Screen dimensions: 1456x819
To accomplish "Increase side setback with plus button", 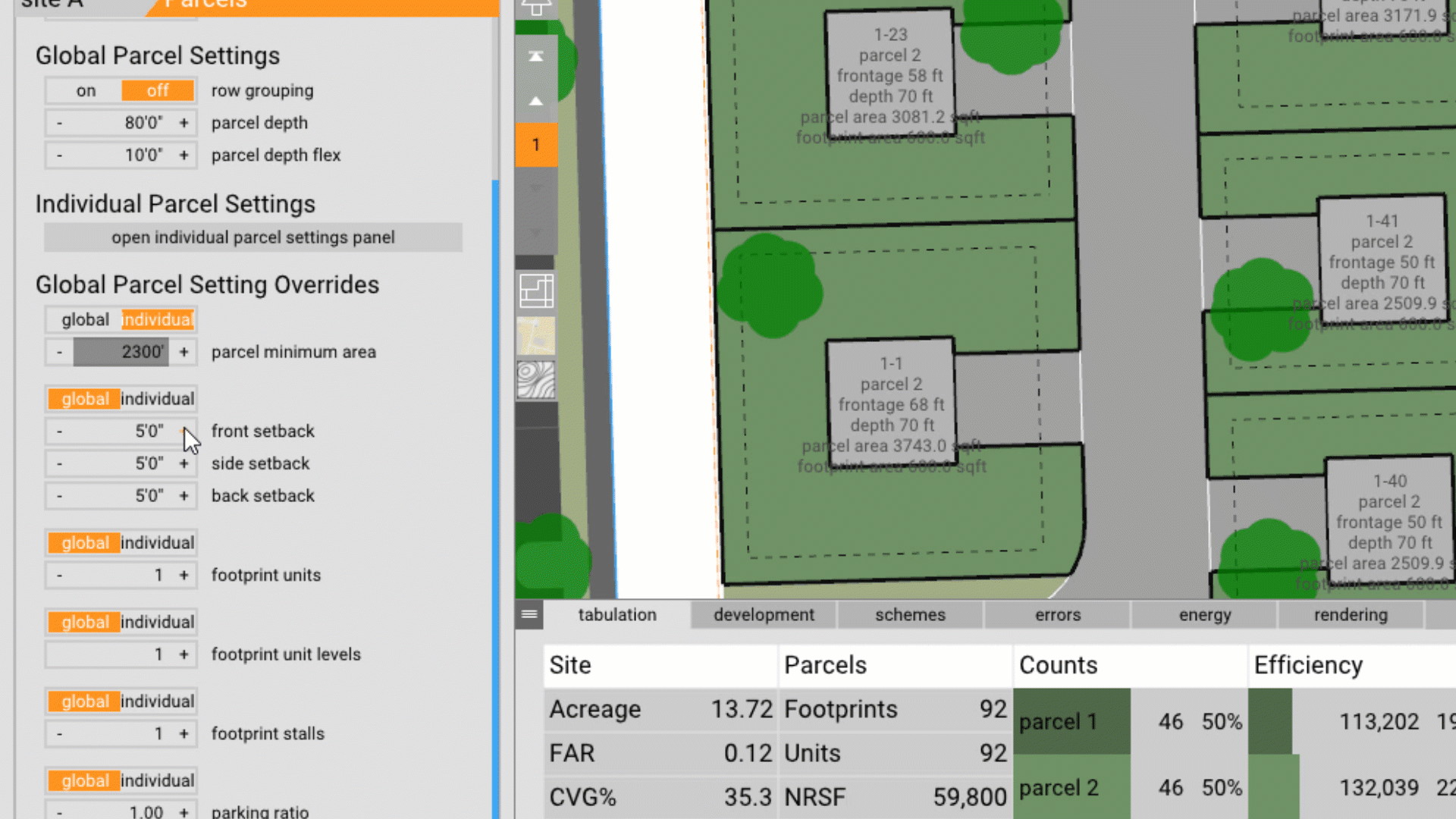I will pos(184,463).
